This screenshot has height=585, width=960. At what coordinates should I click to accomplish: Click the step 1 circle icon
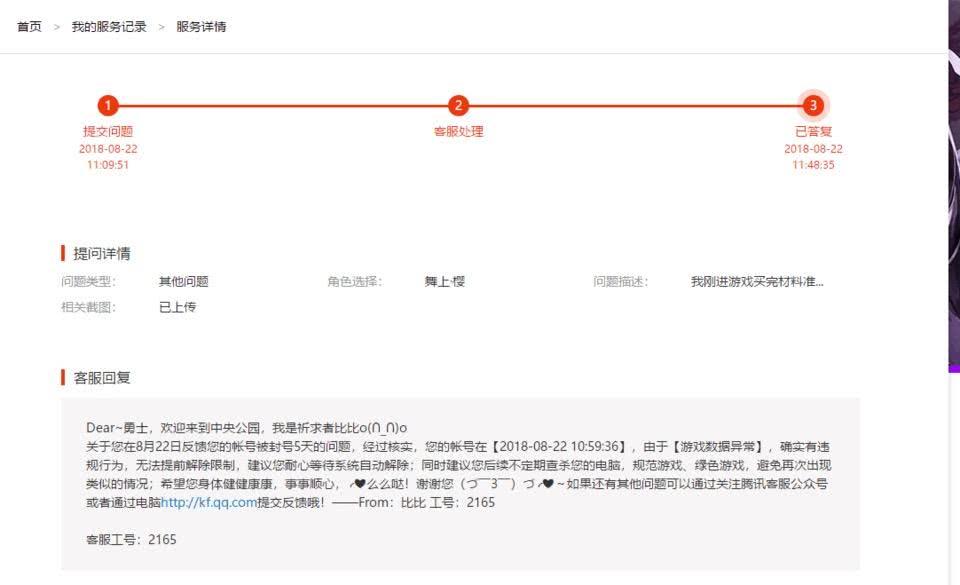[x=108, y=106]
